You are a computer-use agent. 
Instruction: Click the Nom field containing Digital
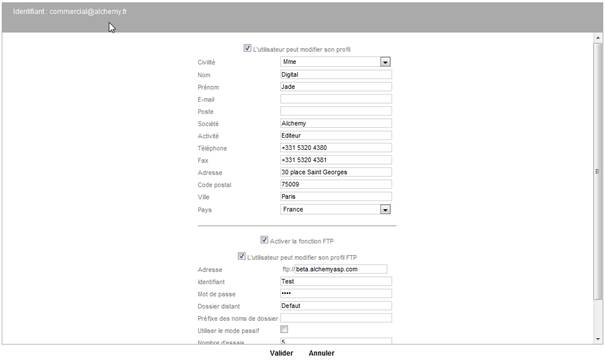click(x=336, y=74)
